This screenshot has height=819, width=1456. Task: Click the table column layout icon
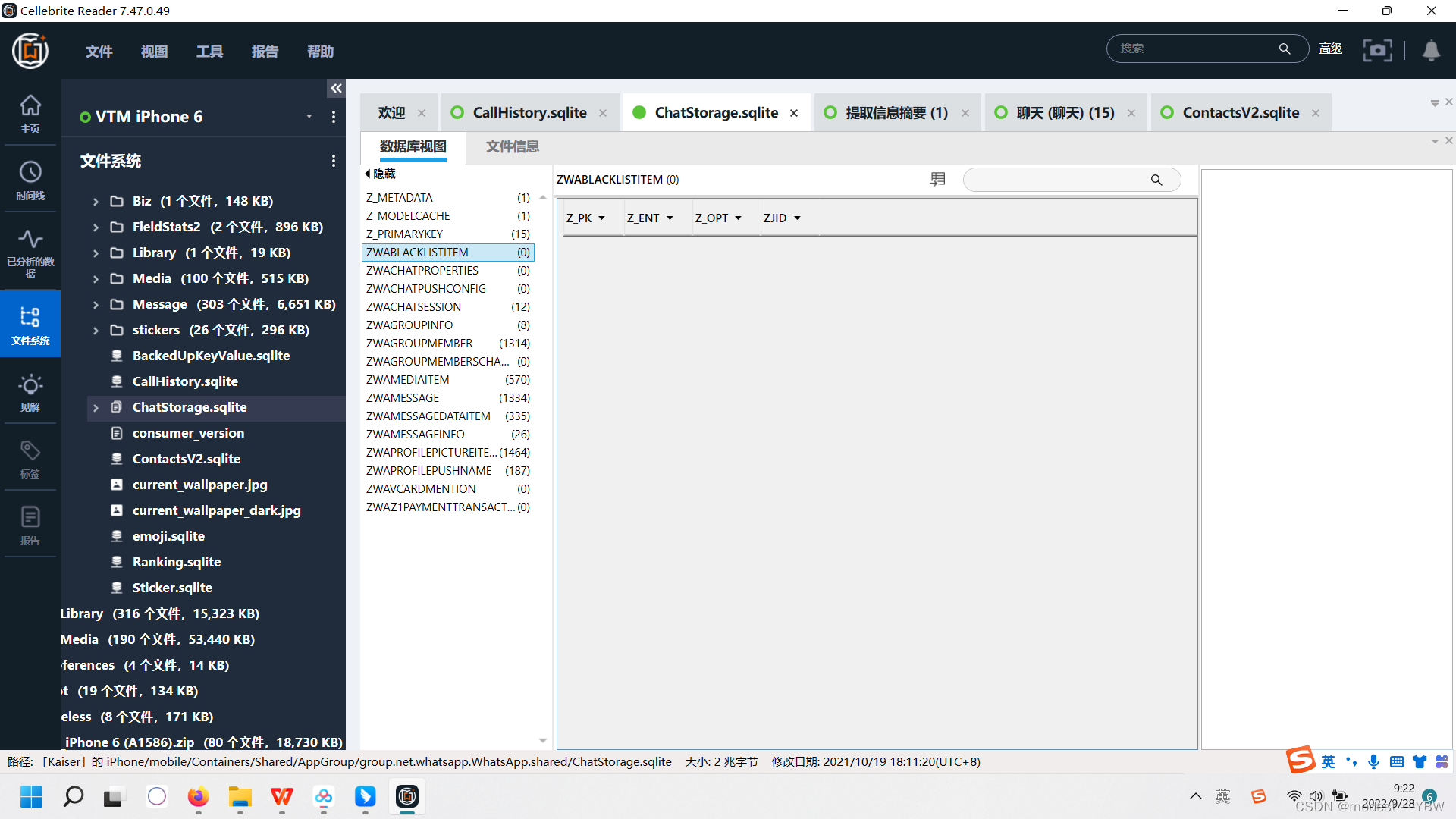pos(938,179)
